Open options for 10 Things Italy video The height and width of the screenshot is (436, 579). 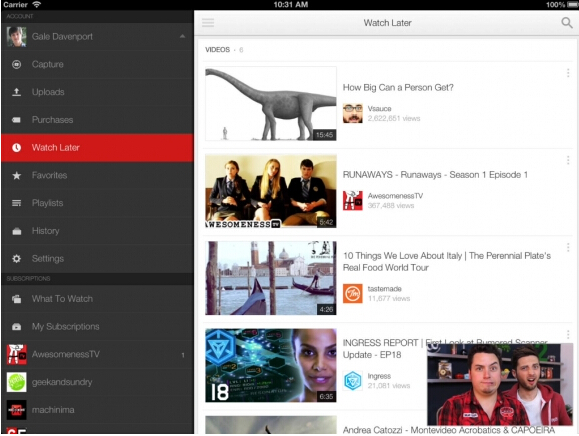pos(568,247)
